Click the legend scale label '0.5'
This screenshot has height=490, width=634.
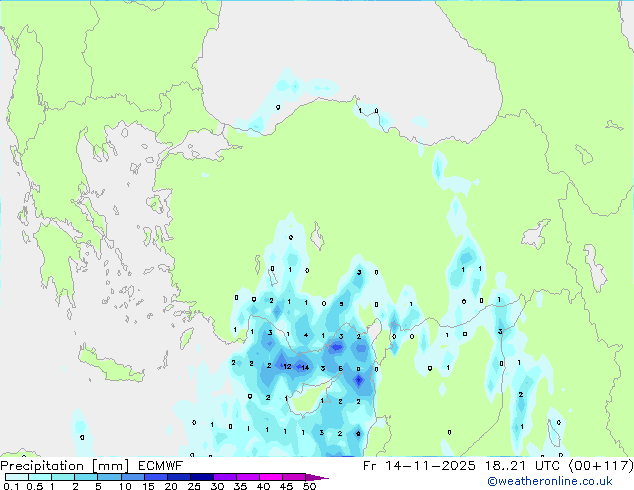click(35, 486)
